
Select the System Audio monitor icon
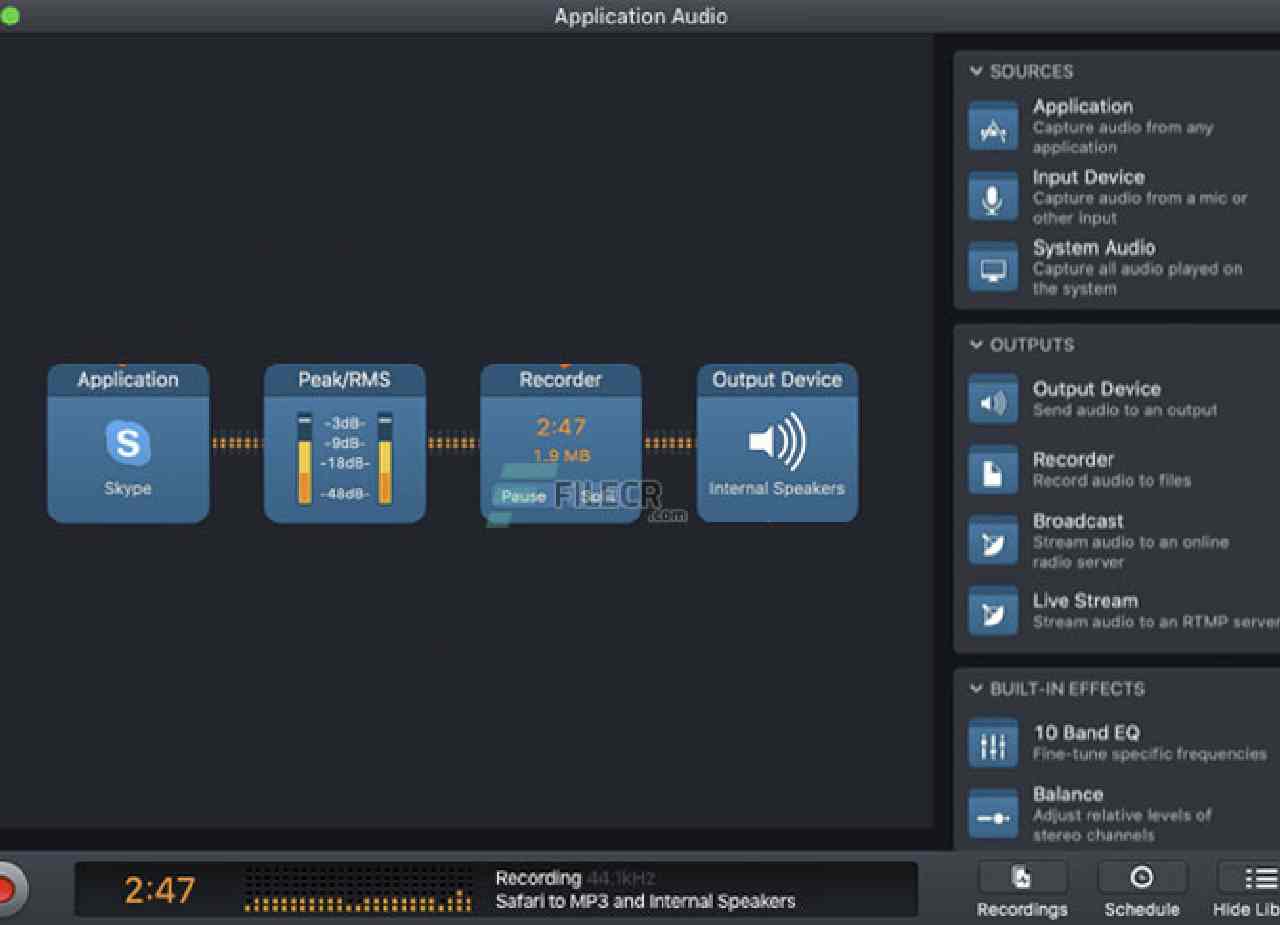(x=993, y=267)
